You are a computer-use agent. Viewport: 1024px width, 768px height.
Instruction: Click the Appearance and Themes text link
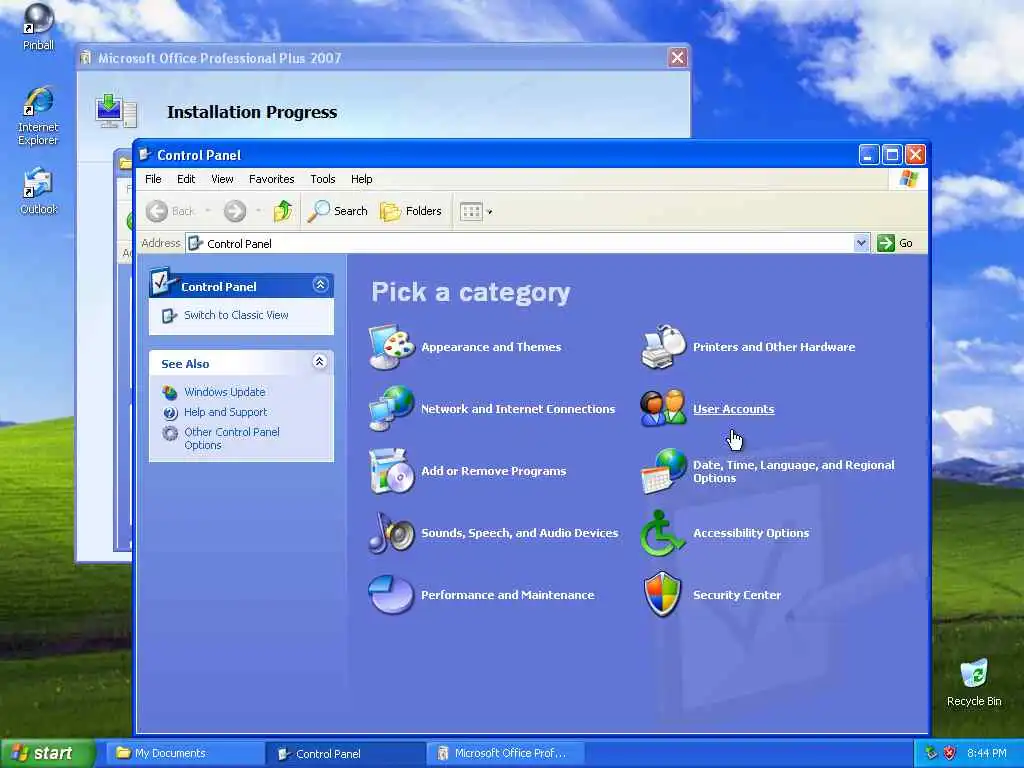click(x=491, y=347)
